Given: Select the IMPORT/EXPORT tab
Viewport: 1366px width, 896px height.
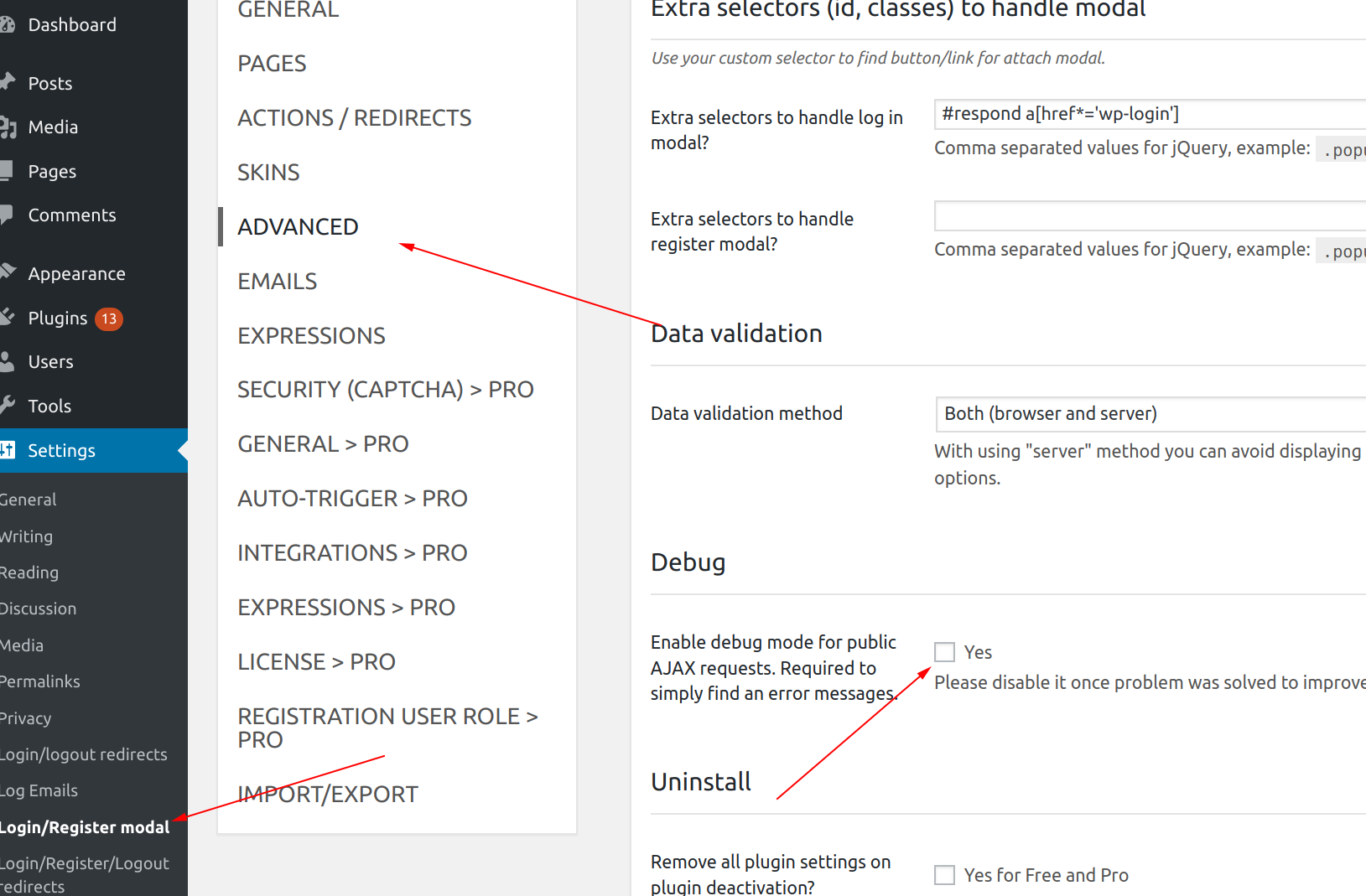Looking at the screenshot, I should [x=328, y=793].
